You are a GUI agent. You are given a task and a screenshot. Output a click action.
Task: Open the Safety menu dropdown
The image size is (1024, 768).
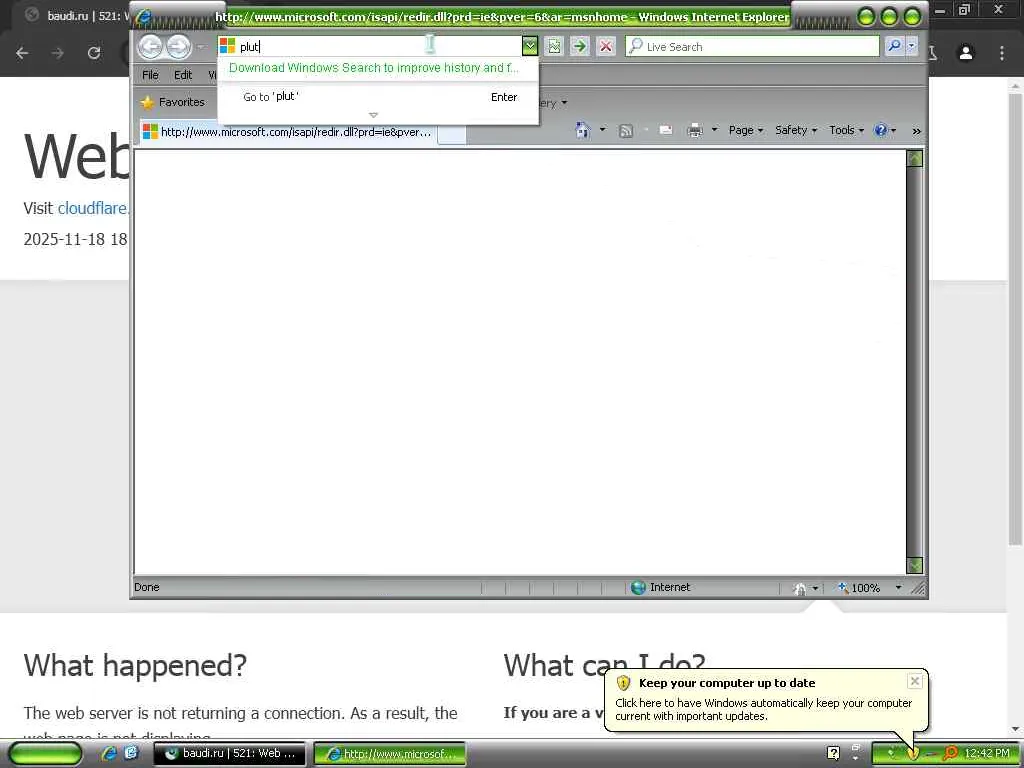pos(795,131)
